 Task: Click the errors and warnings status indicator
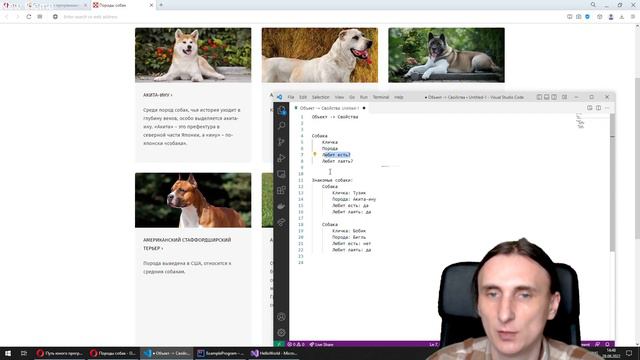[x=296, y=344]
